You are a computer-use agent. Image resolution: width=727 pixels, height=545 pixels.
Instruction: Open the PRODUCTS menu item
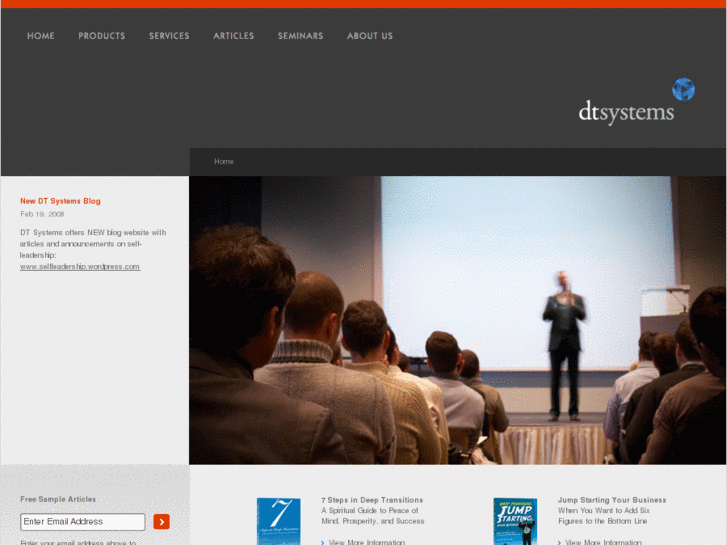[x=102, y=36]
